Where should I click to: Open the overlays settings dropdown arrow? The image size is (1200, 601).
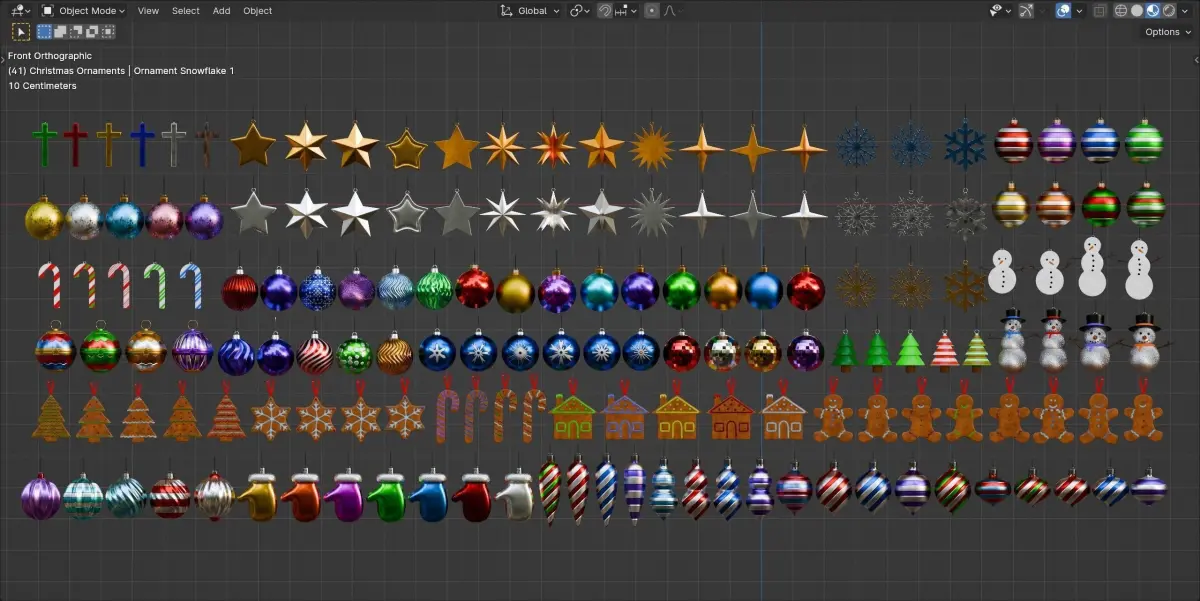[x=1079, y=11]
